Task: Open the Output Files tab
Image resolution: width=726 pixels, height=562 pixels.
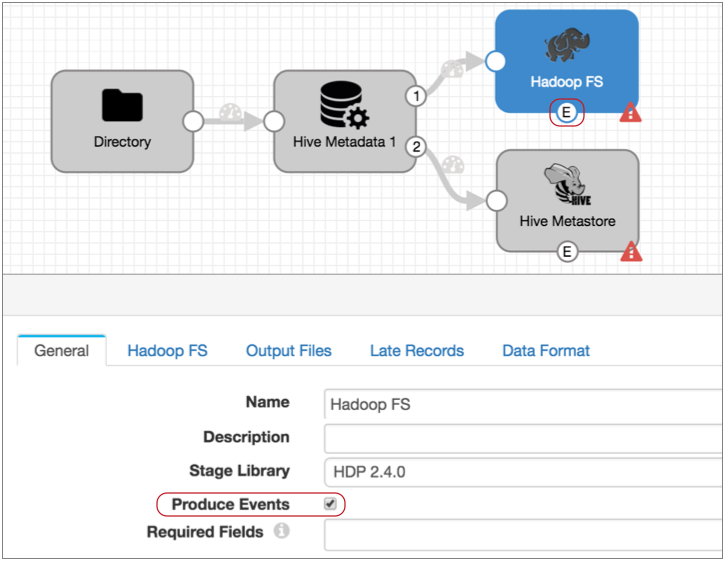Action: pos(288,351)
